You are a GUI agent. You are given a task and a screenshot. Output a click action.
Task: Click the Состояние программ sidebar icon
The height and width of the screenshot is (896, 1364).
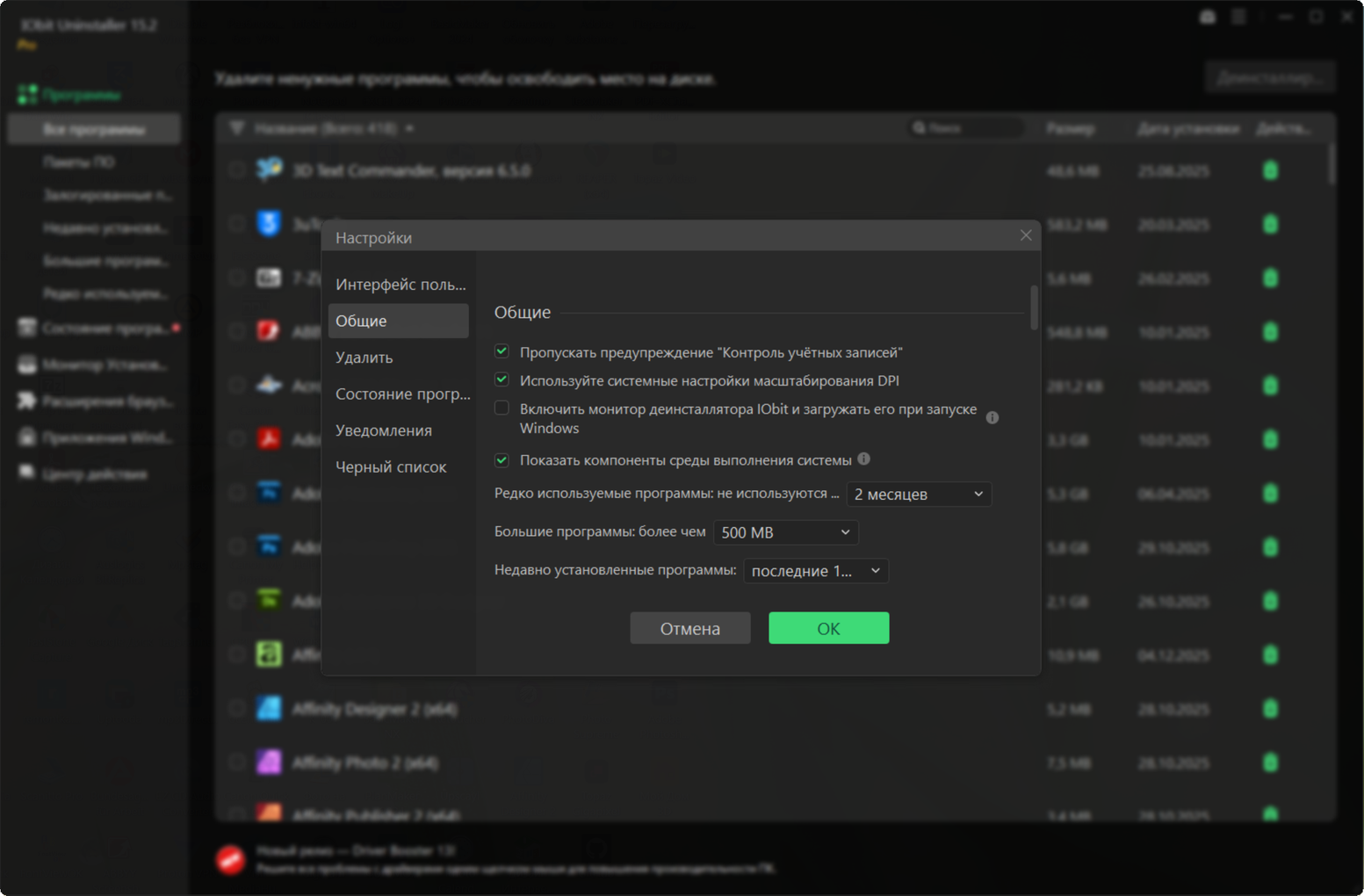tap(27, 328)
